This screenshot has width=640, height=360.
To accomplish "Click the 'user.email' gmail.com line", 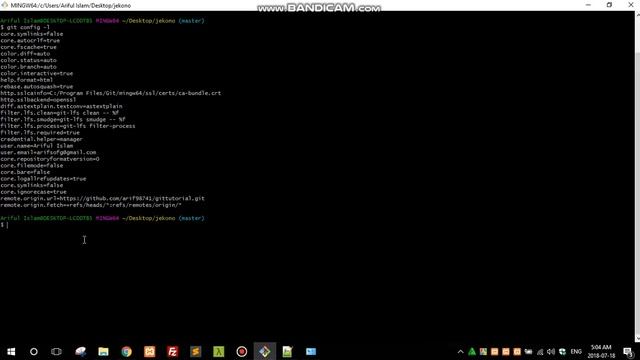I will coord(48,152).
